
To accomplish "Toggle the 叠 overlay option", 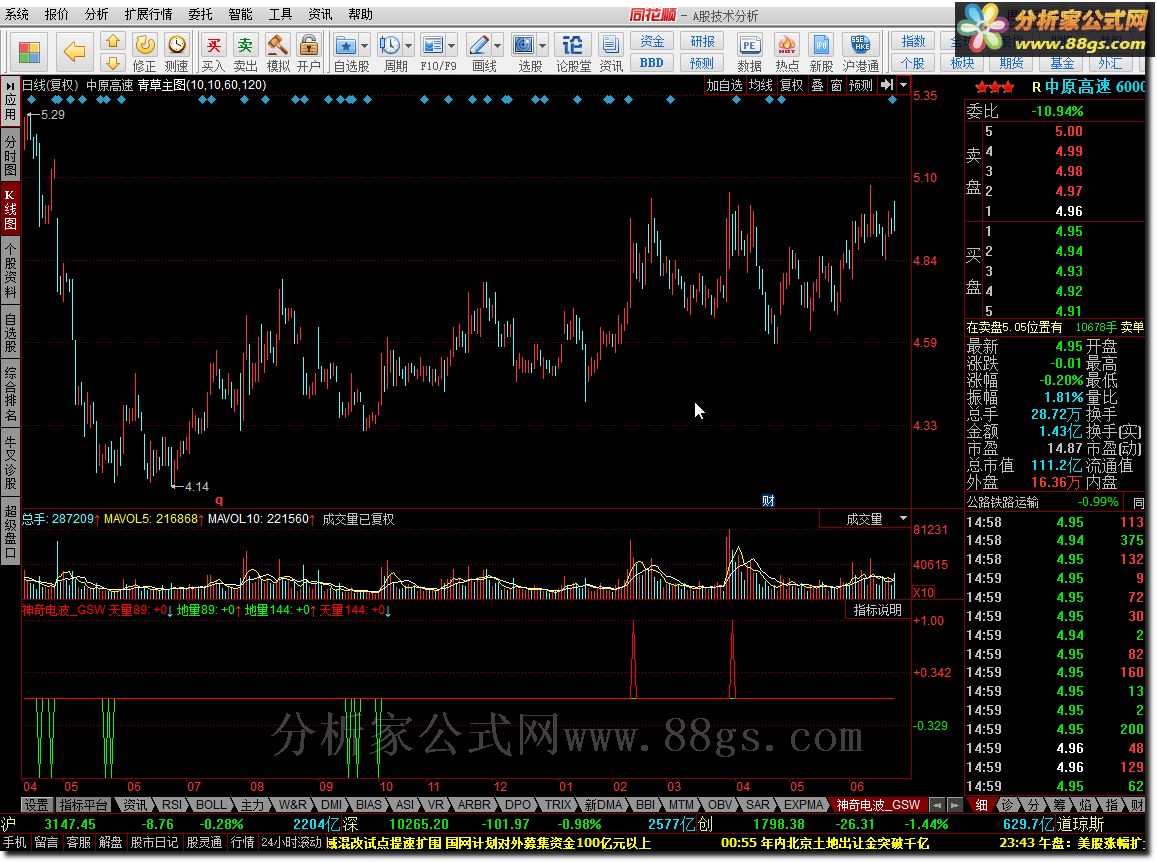I will [818, 86].
